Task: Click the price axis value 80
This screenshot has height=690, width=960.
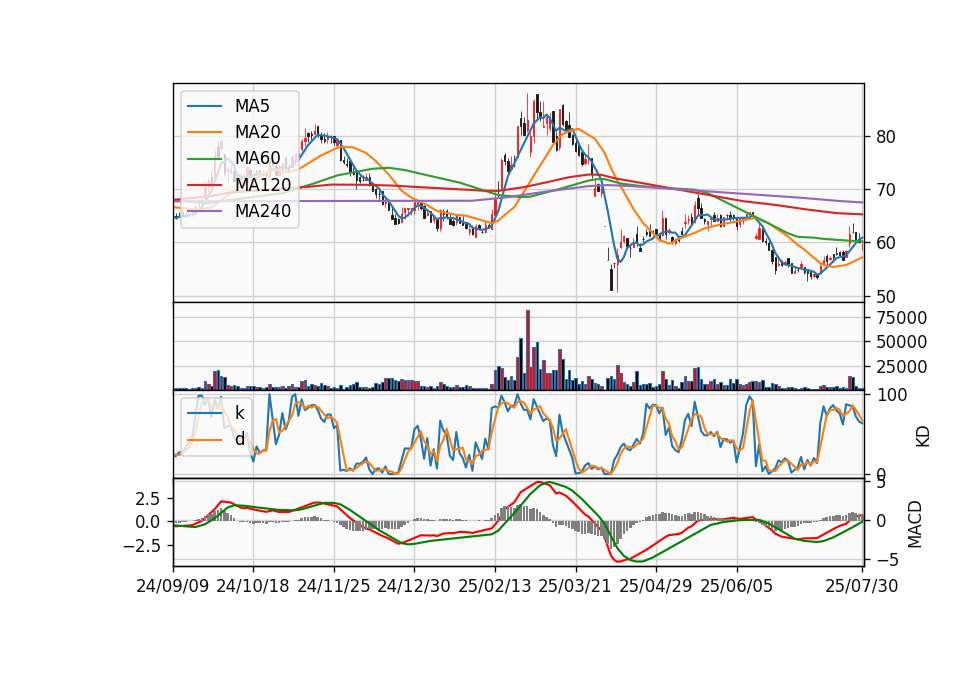Action: click(886, 137)
